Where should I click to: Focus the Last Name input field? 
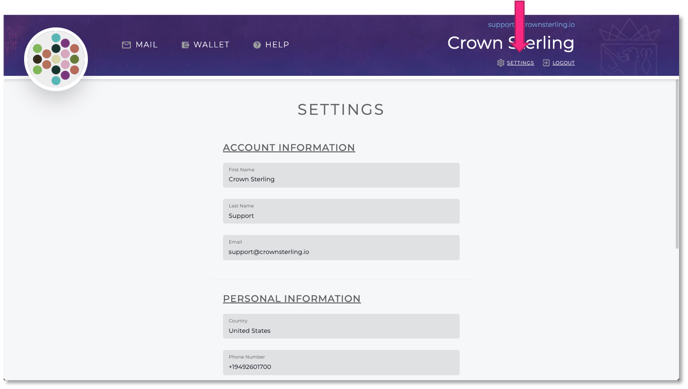pos(341,211)
